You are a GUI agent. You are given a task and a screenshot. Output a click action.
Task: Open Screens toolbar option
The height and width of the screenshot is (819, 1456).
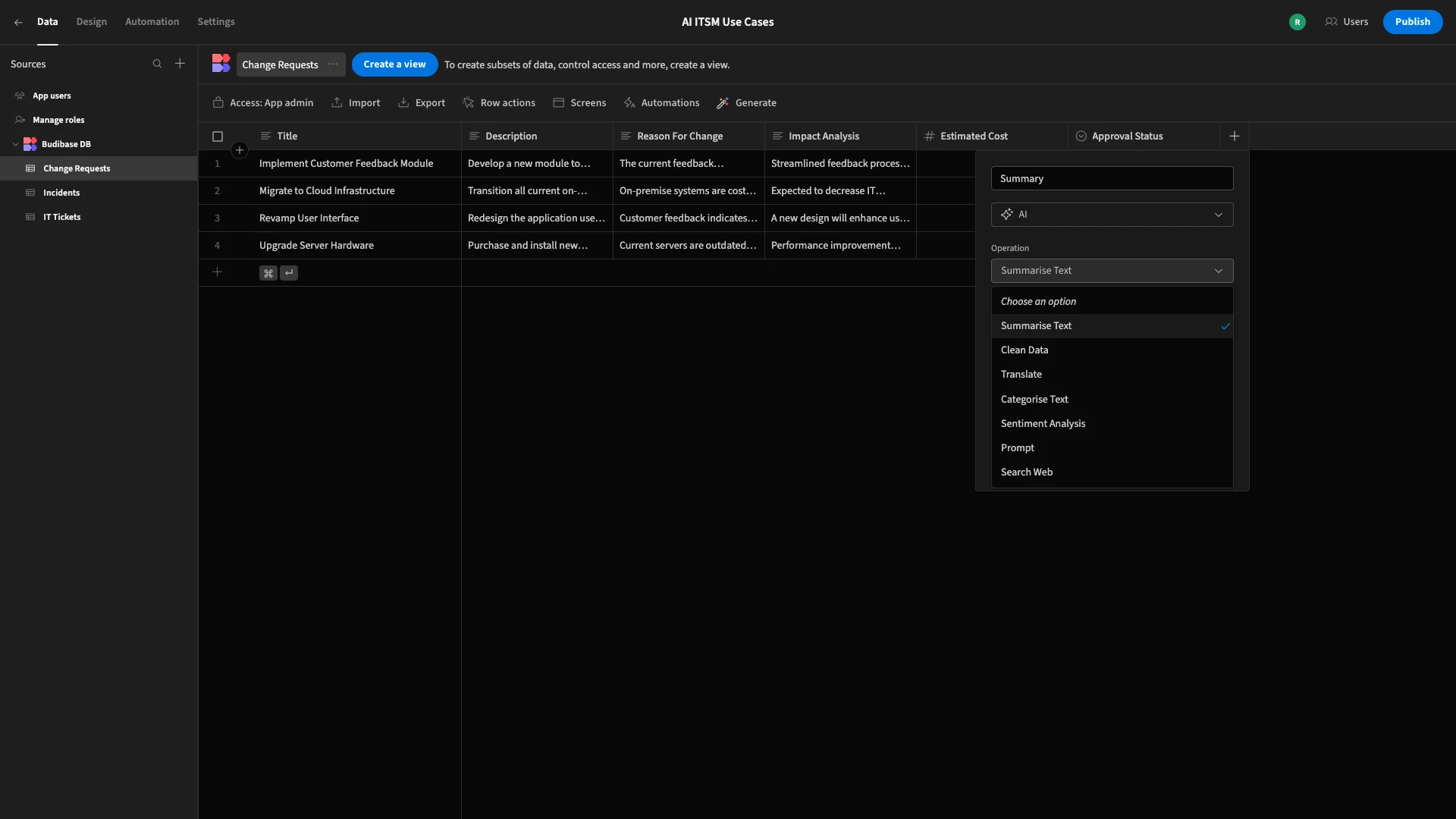(579, 103)
